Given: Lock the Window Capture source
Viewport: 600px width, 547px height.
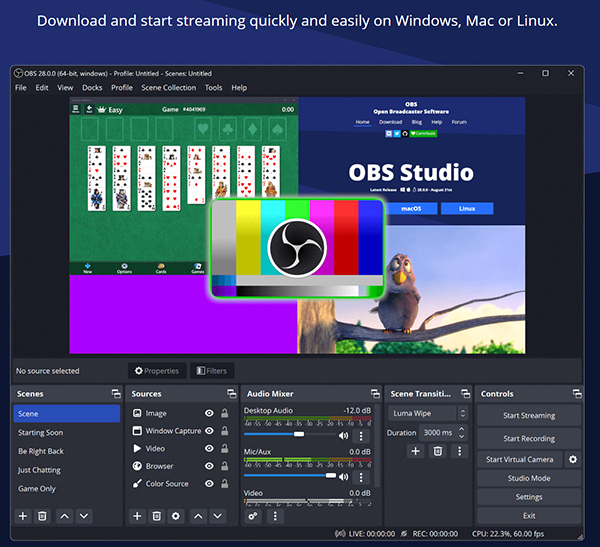Looking at the screenshot, I should tap(225, 431).
